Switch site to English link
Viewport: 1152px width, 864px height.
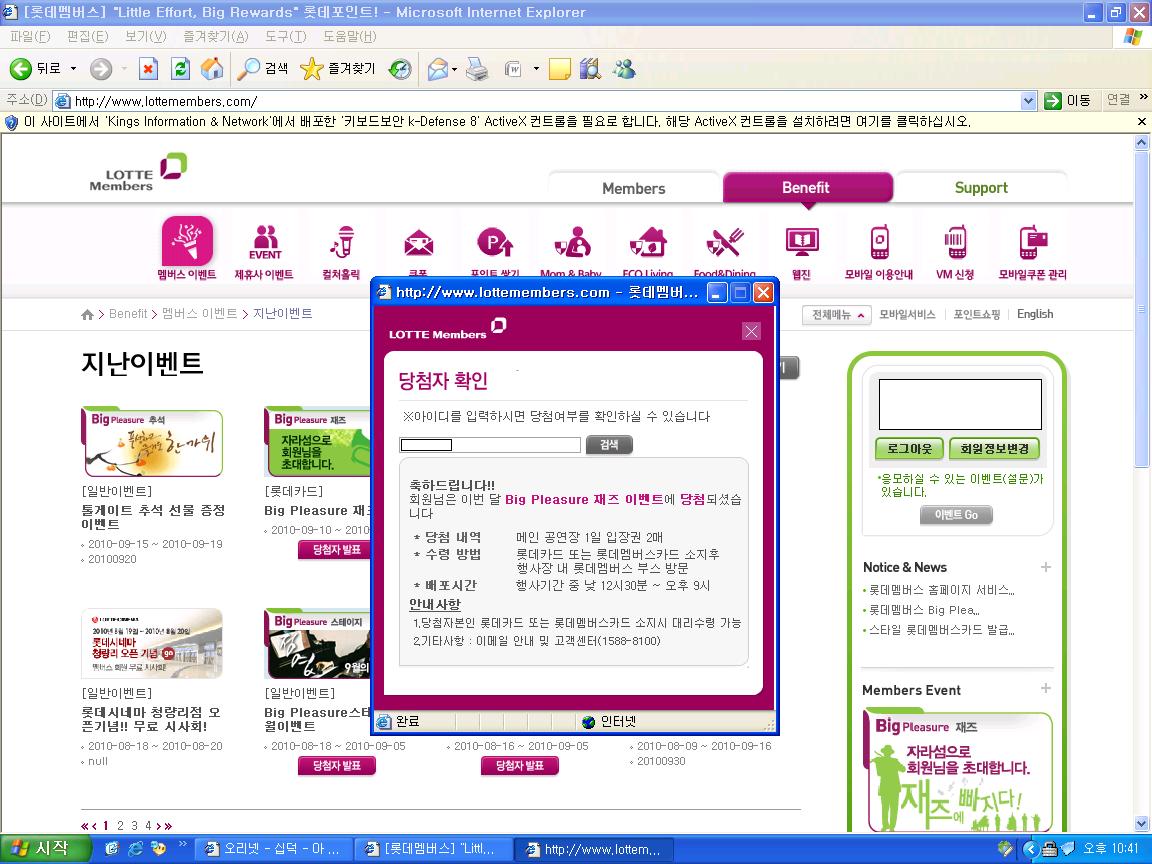[x=1035, y=314]
